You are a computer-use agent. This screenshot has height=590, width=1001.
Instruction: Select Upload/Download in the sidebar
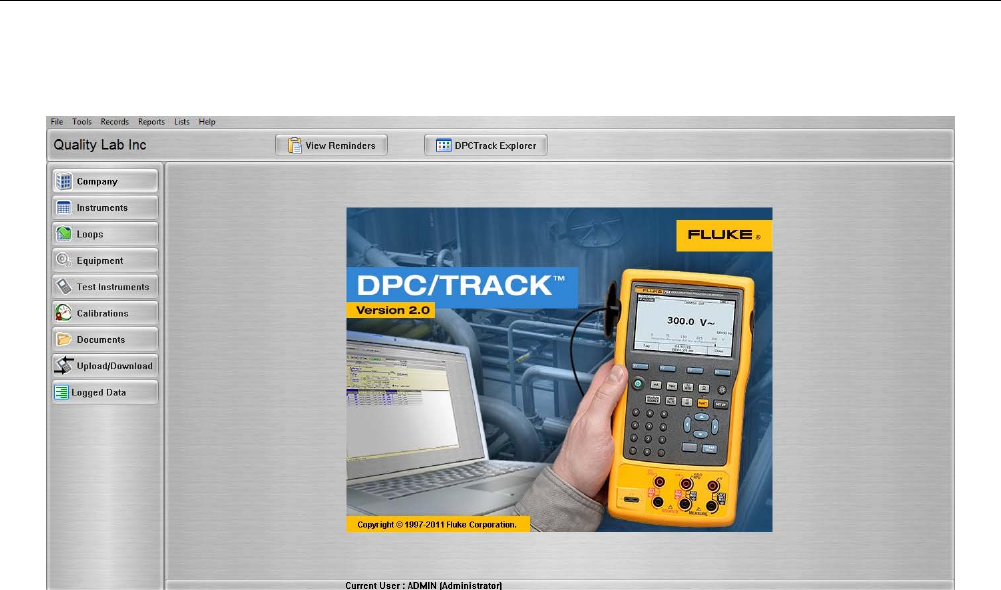coord(105,365)
